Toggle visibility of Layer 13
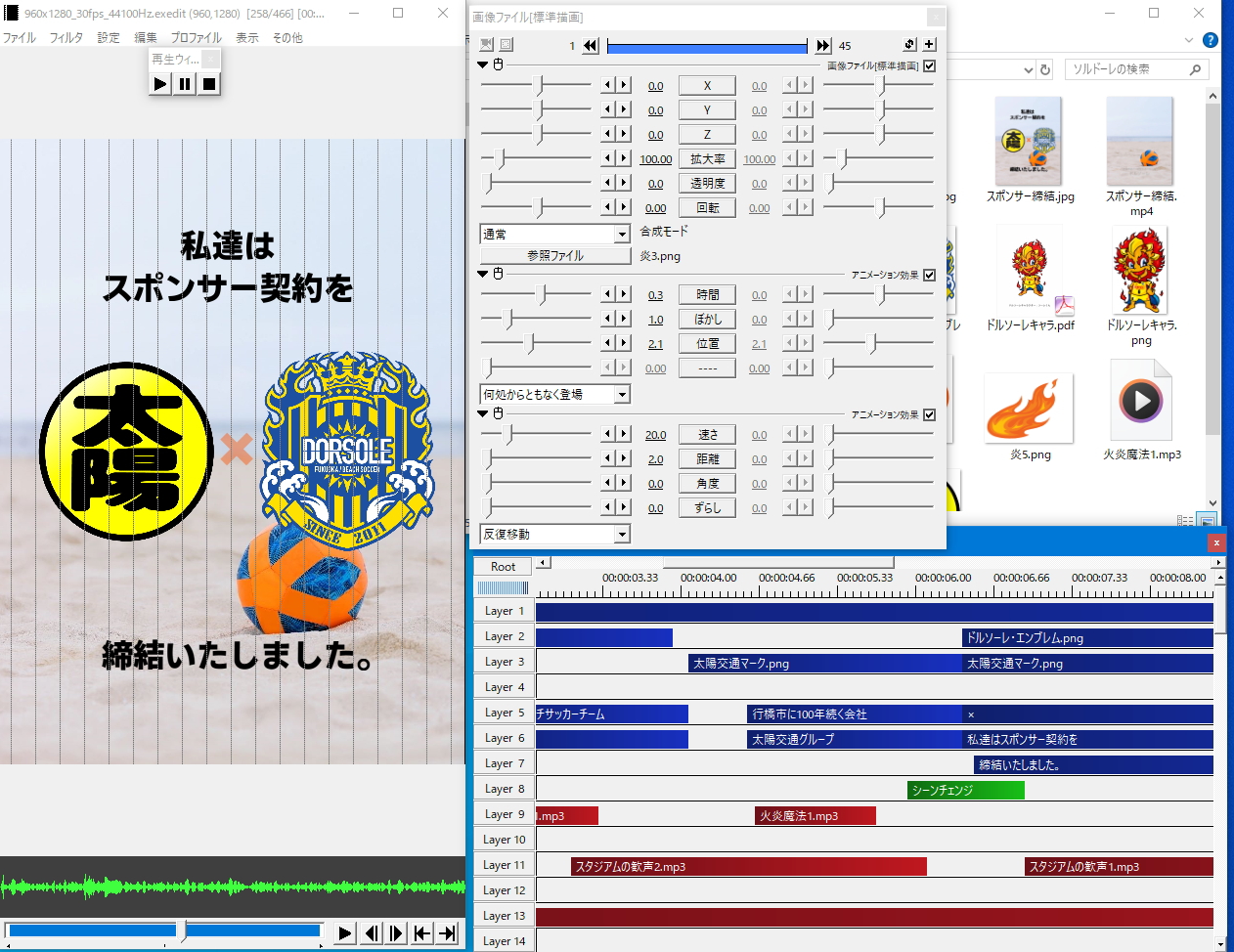1234x952 pixels. [x=504, y=916]
